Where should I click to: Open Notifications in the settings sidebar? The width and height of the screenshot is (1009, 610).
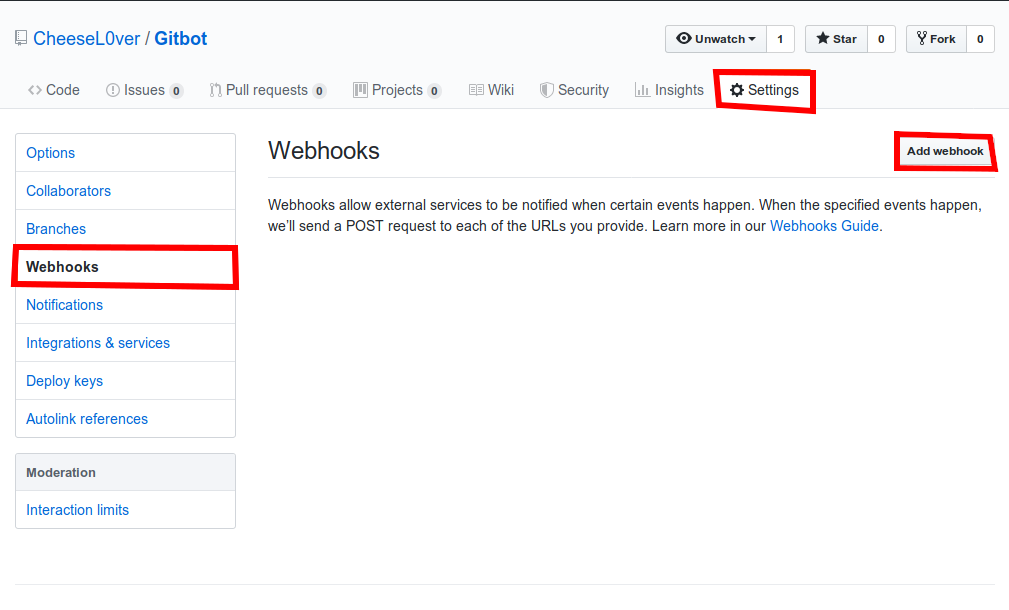point(125,305)
